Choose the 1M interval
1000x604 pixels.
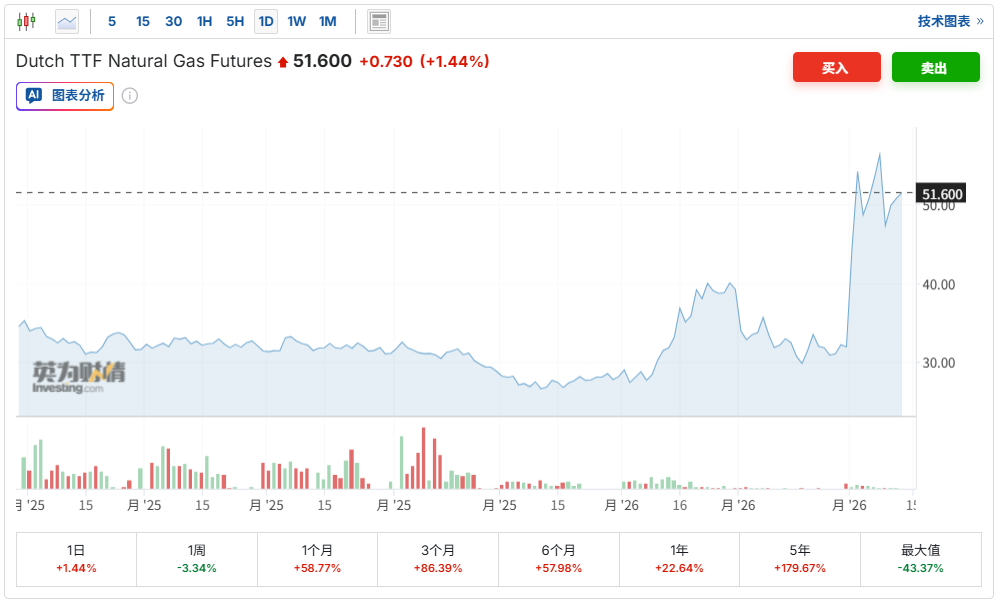[x=328, y=21]
